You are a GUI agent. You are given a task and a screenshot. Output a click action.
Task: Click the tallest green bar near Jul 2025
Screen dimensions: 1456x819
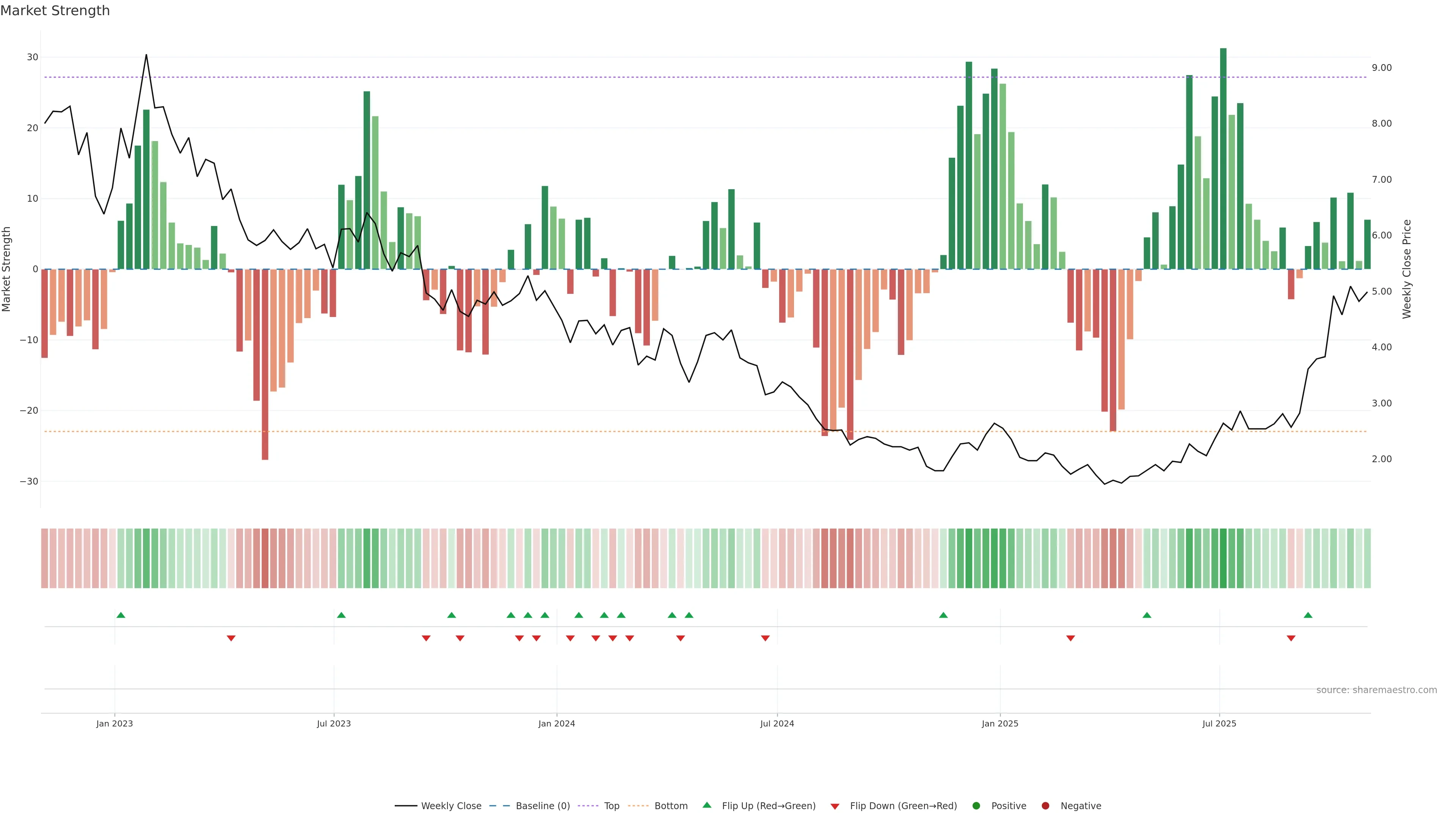click(x=1223, y=158)
